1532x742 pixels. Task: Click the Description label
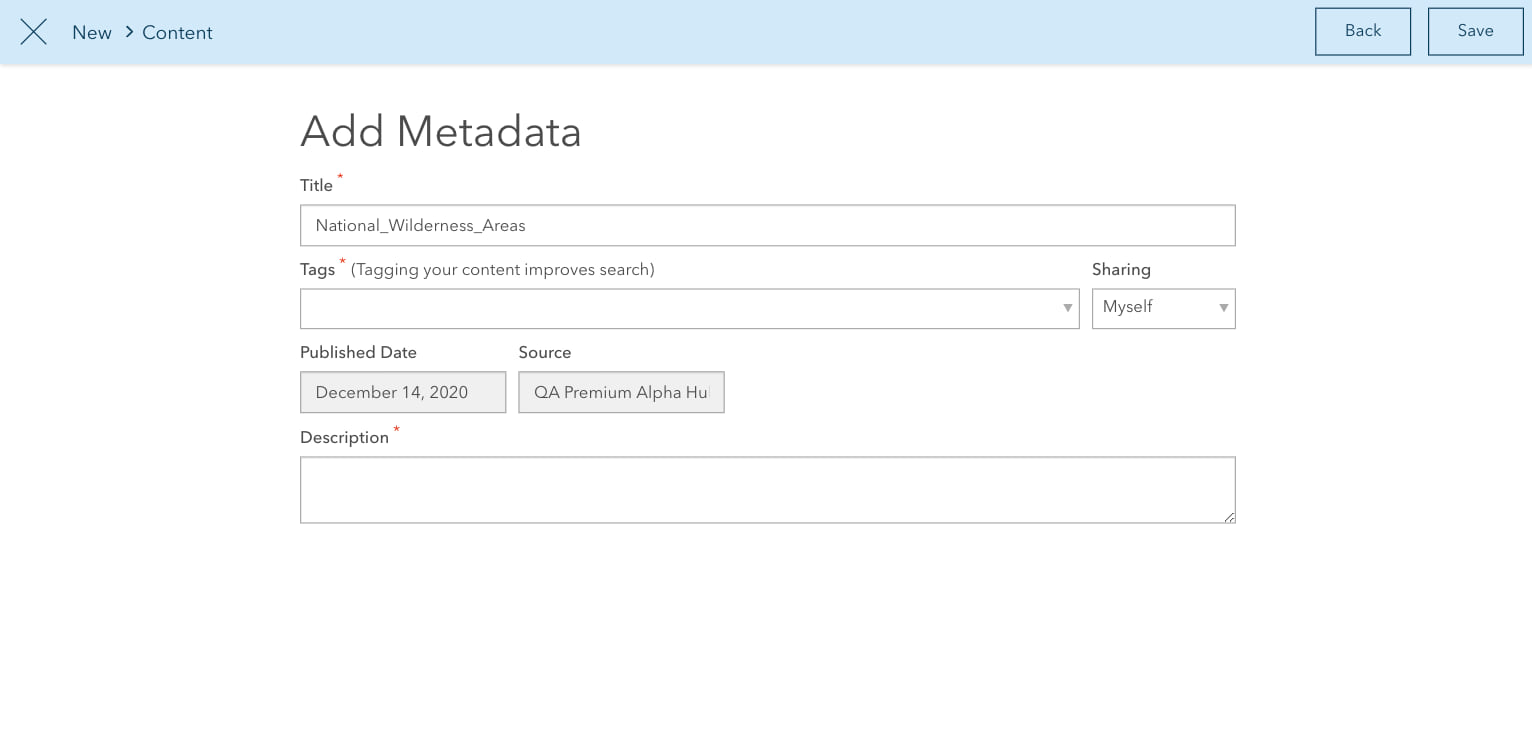344,437
